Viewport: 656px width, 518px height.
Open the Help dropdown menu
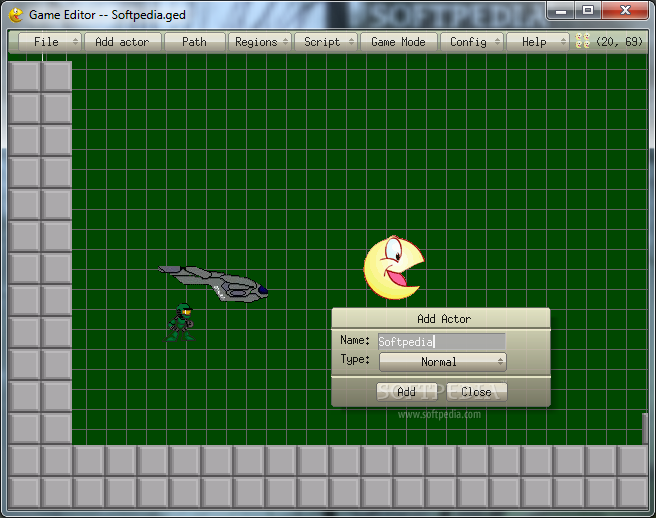[x=538, y=42]
